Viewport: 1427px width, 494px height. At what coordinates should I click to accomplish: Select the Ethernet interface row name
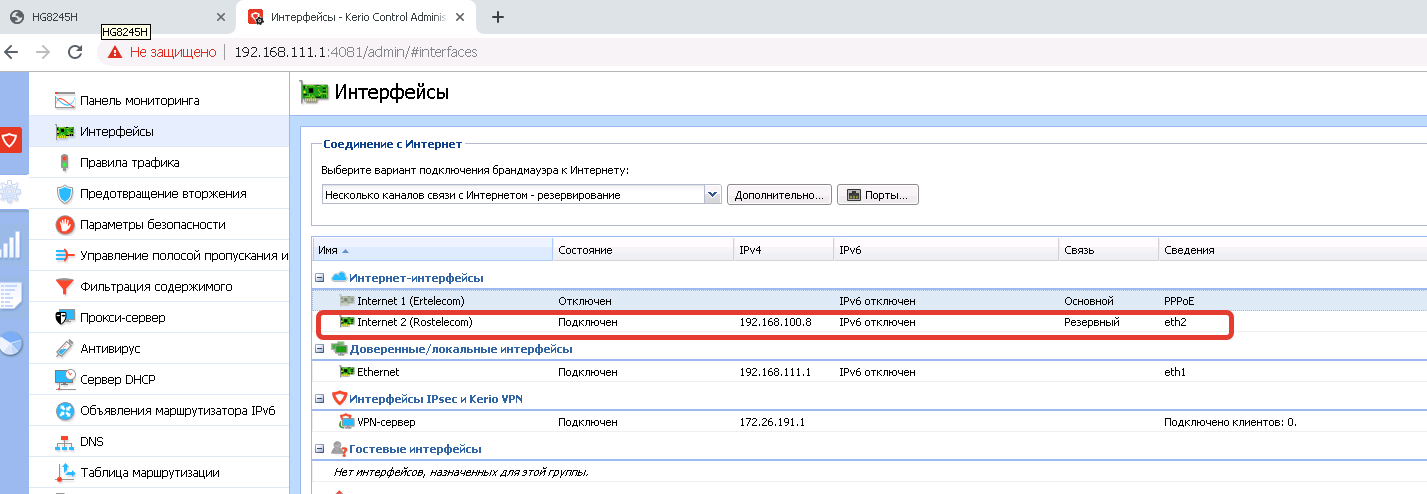[378, 372]
